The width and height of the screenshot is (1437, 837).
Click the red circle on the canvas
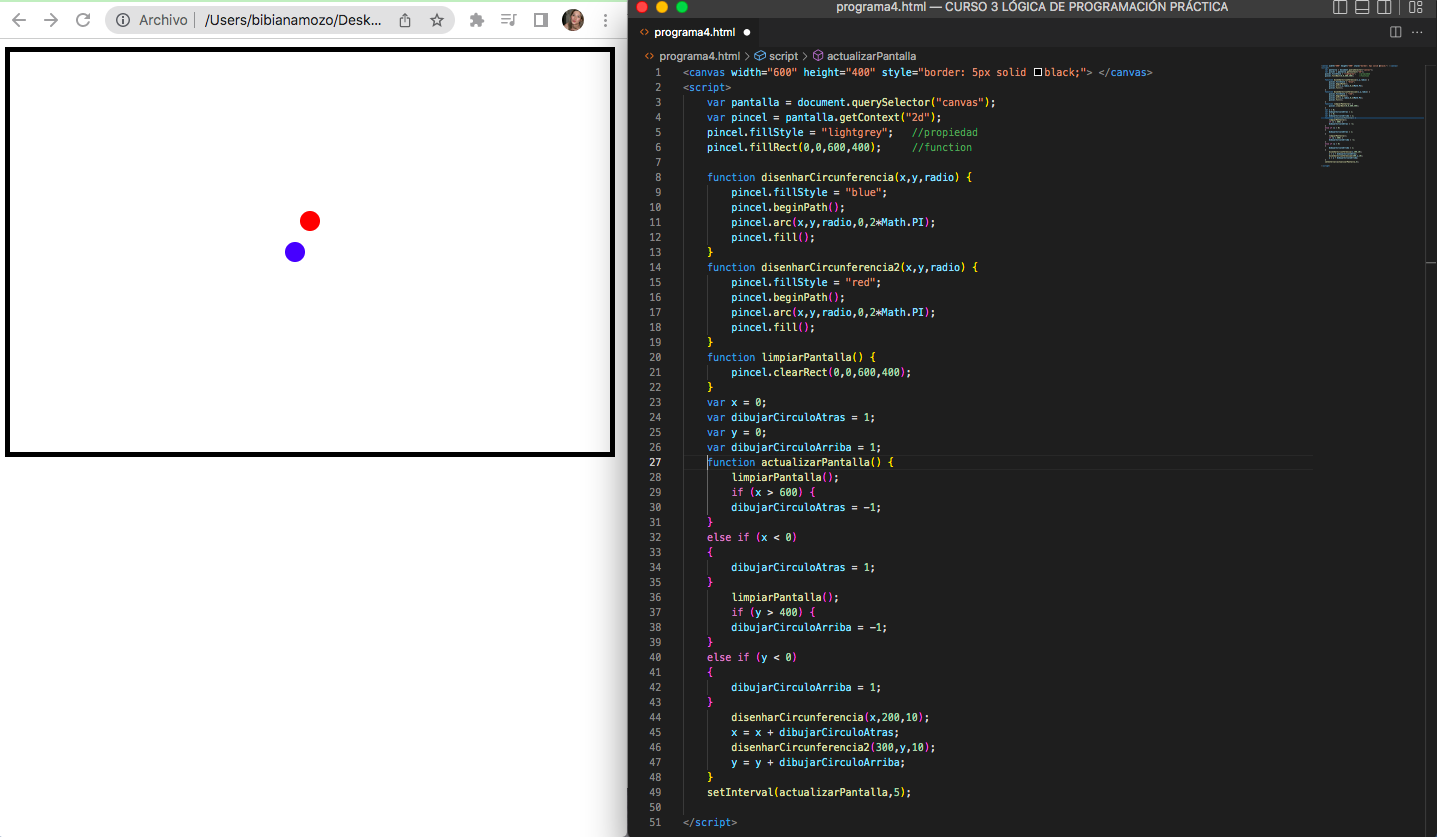(x=310, y=221)
